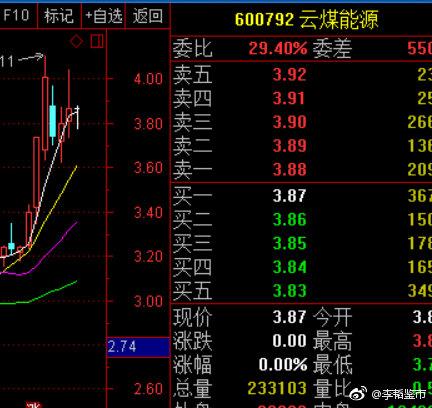Add stock via +自选 button
The image size is (432, 408).
[x=103, y=15]
